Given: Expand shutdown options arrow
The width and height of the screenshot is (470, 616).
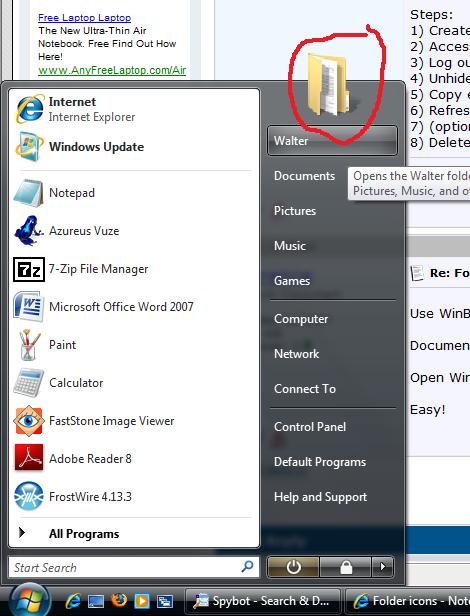Looking at the screenshot, I should coord(382,567).
